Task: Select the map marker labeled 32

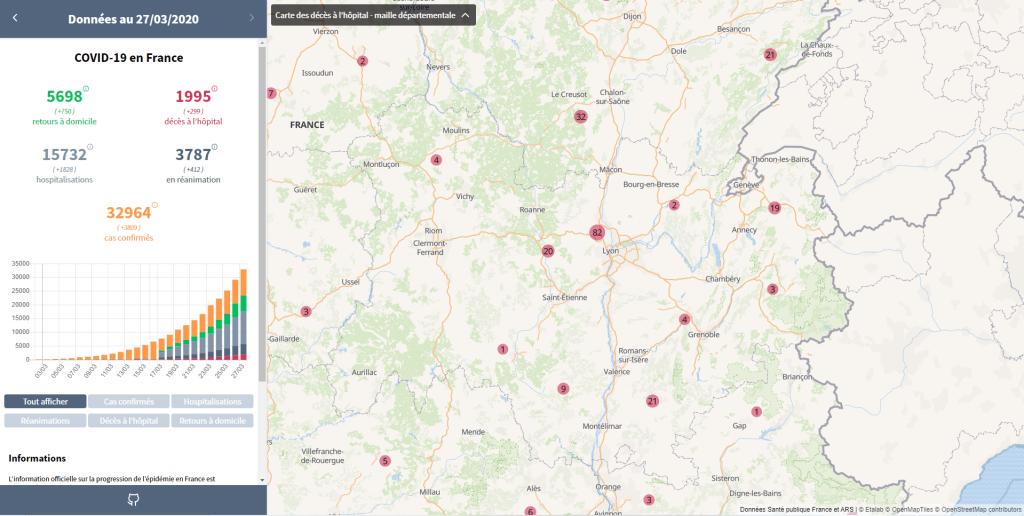Action: pyautogui.click(x=580, y=116)
